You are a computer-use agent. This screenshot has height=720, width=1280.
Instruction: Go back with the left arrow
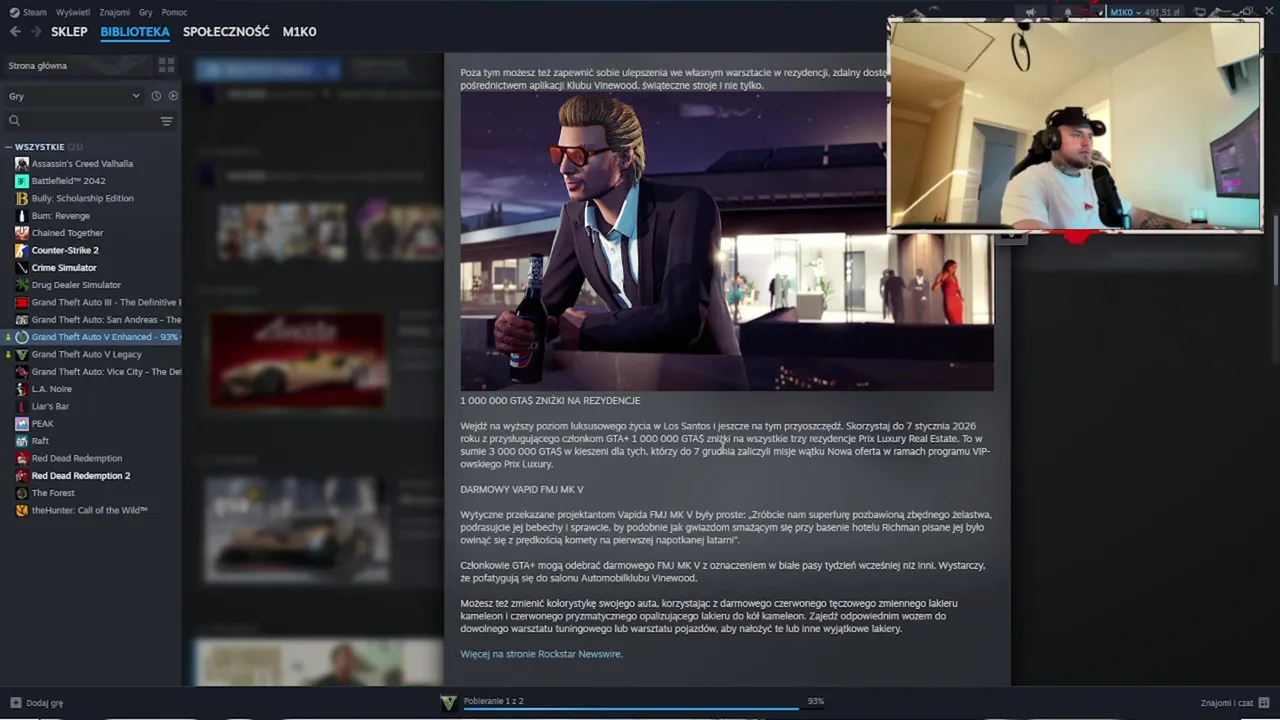[15, 32]
